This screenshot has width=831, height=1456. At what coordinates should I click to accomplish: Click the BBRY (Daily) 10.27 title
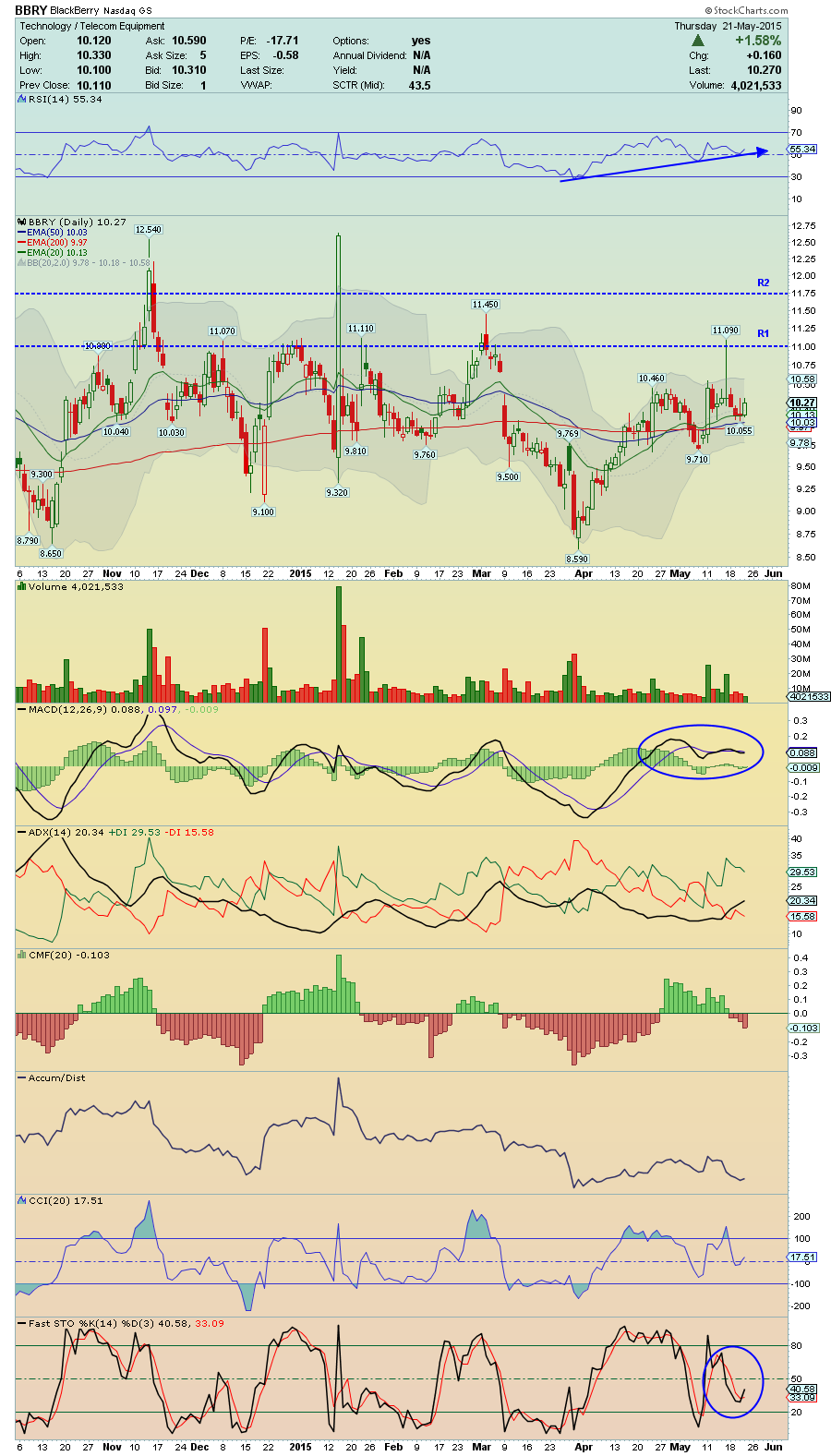tap(78, 222)
